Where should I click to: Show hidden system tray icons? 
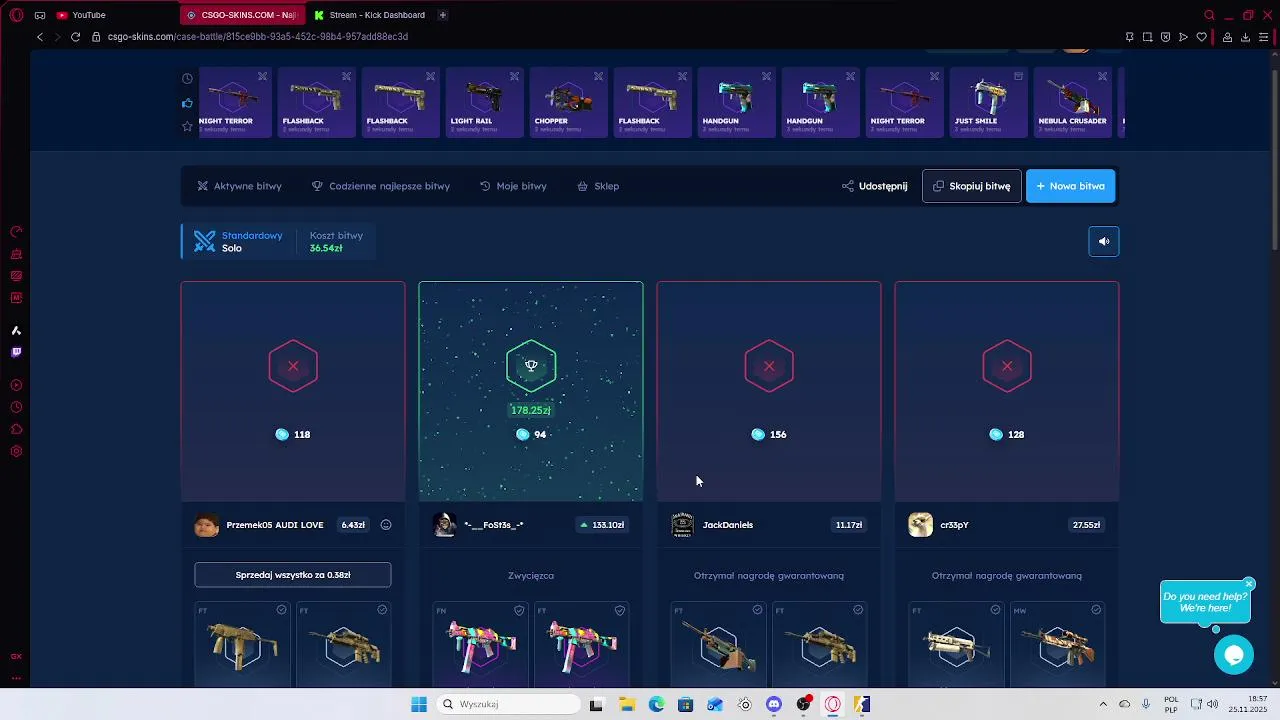(1103, 704)
